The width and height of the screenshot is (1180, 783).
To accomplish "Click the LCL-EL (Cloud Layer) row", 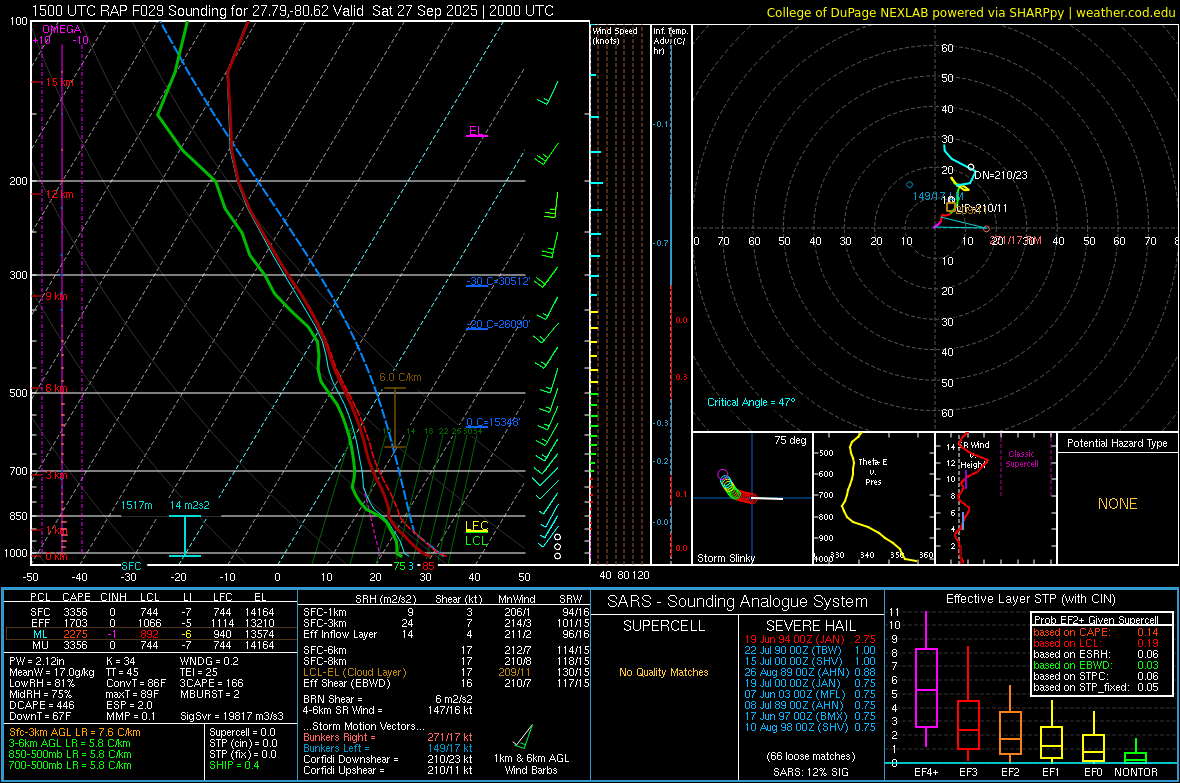I will (446, 672).
